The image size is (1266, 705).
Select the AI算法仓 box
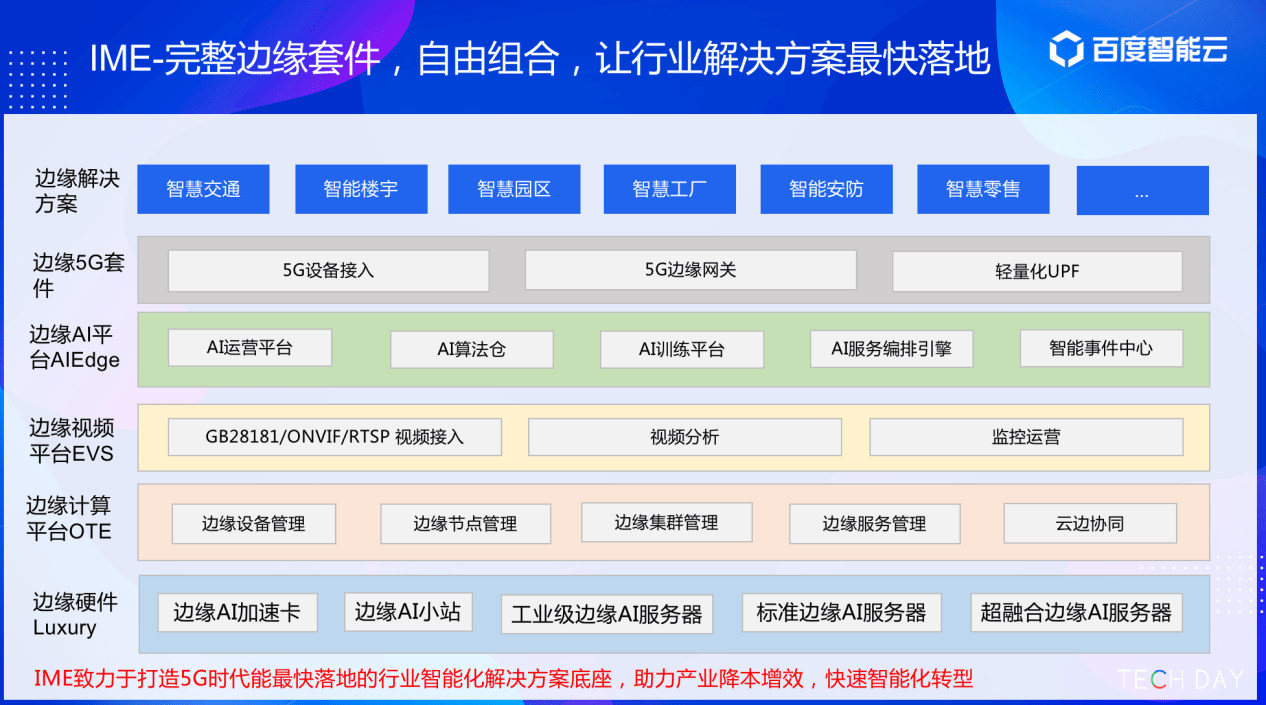472,350
